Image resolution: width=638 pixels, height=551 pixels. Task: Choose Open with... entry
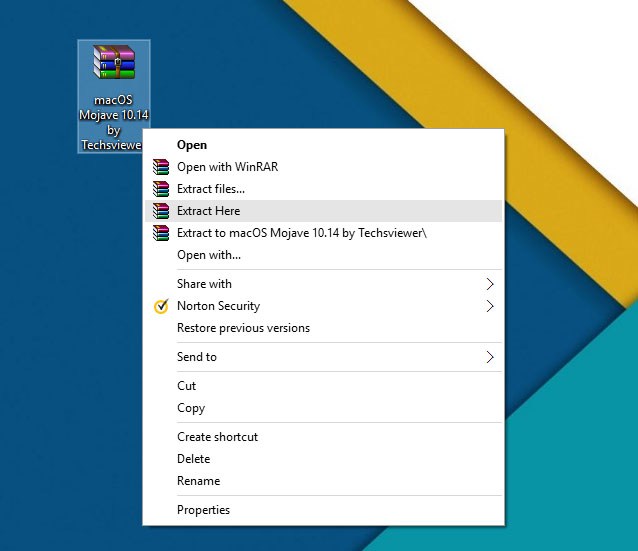[x=323, y=255]
